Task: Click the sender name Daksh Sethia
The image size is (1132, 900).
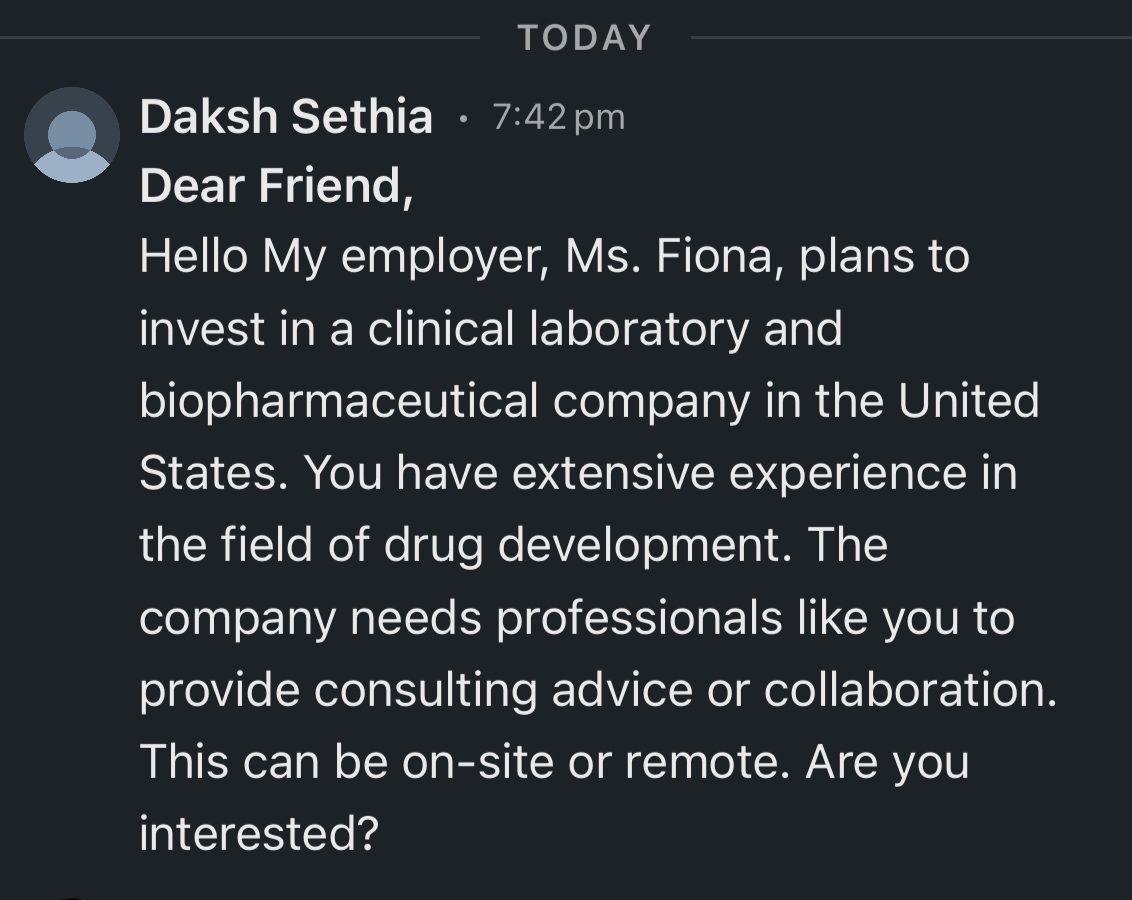Action: [286, 117]
